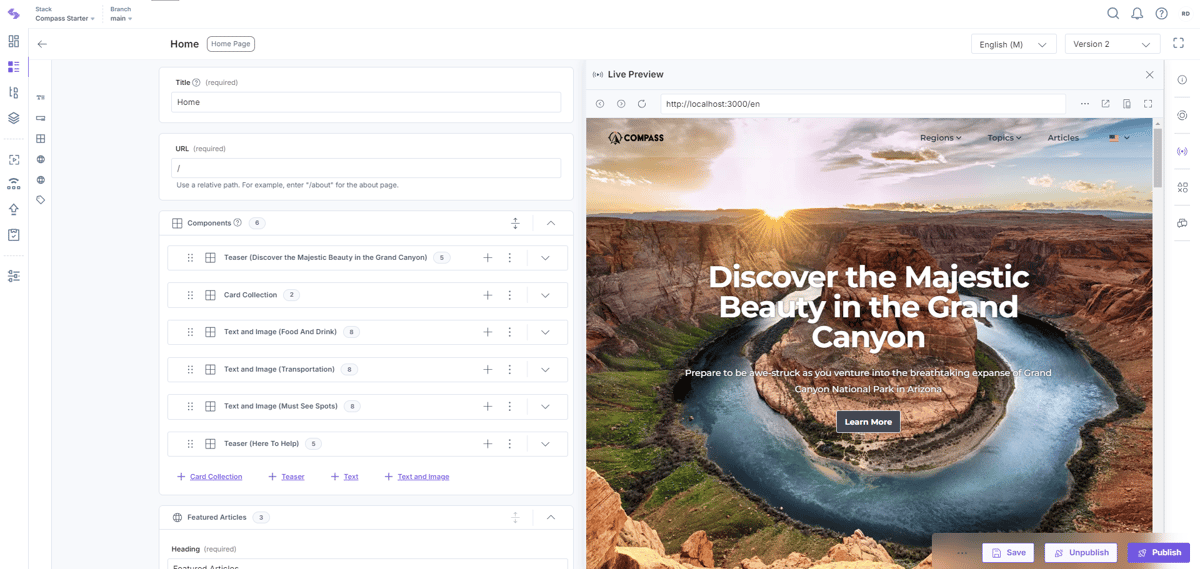The image size is (1200, 569).
Task: Click the Contentstack logo
Action: click(14, 14)
